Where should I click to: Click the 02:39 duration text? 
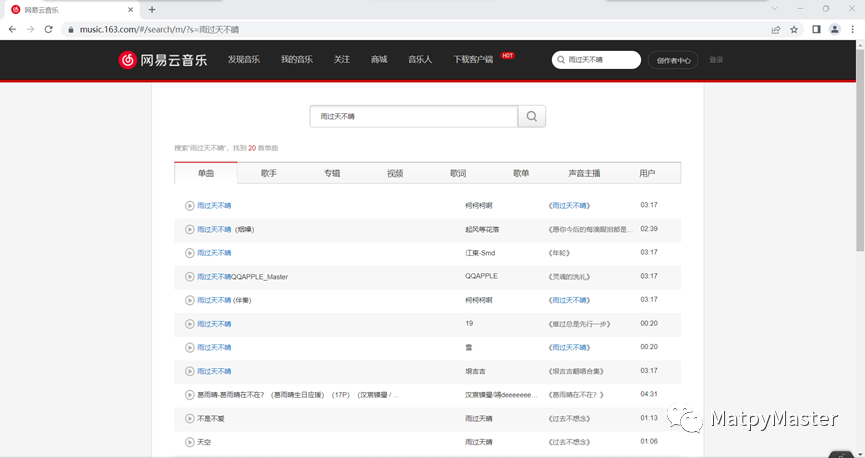(649, 229)
